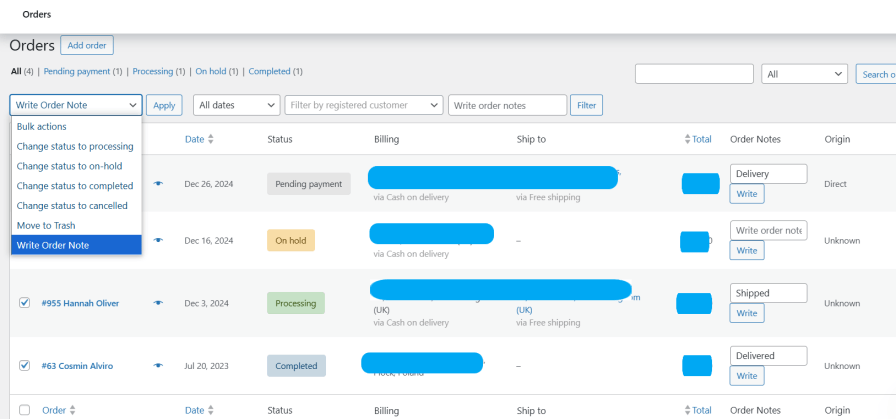Viewport: 896px width, 419px height.
Task: Sort by Order in footer row
Action: click(72, 410)
